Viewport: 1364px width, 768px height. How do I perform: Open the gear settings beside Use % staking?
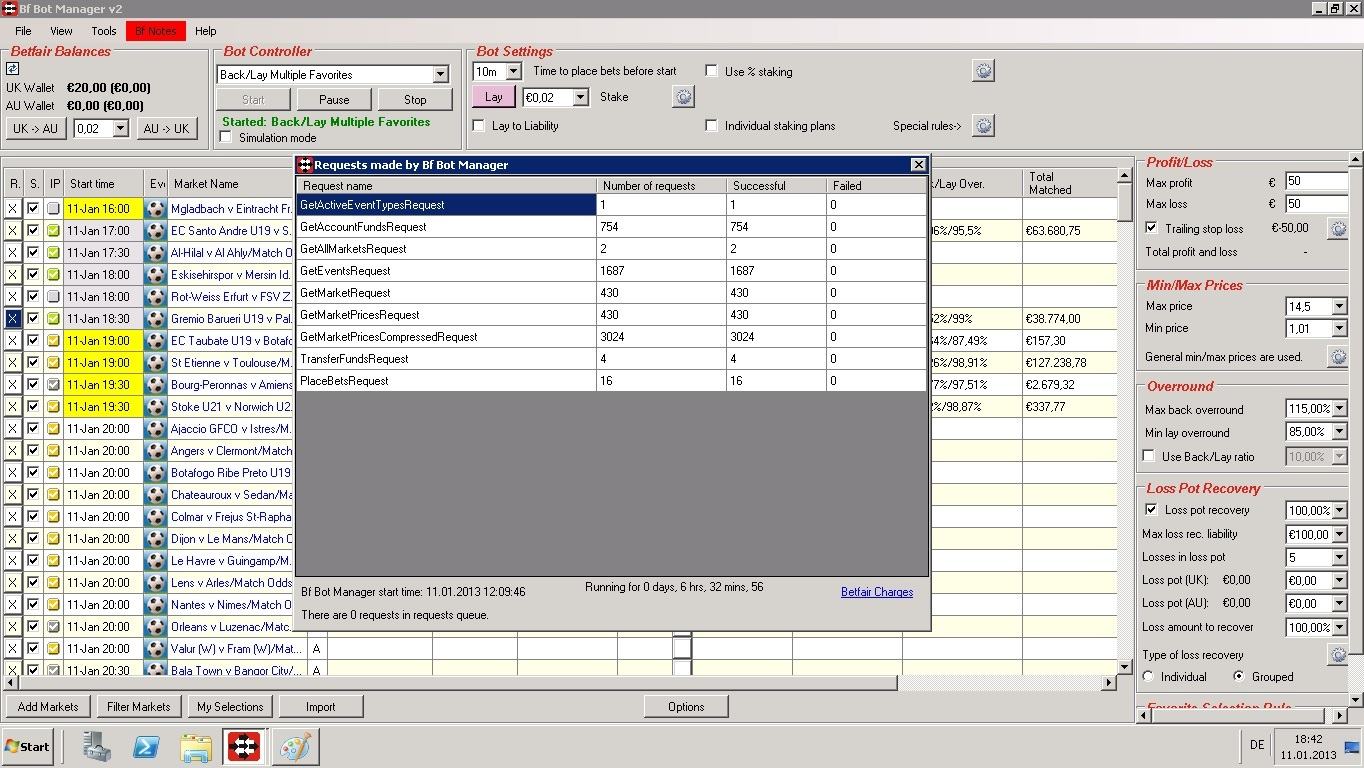[x=983, y=70]
